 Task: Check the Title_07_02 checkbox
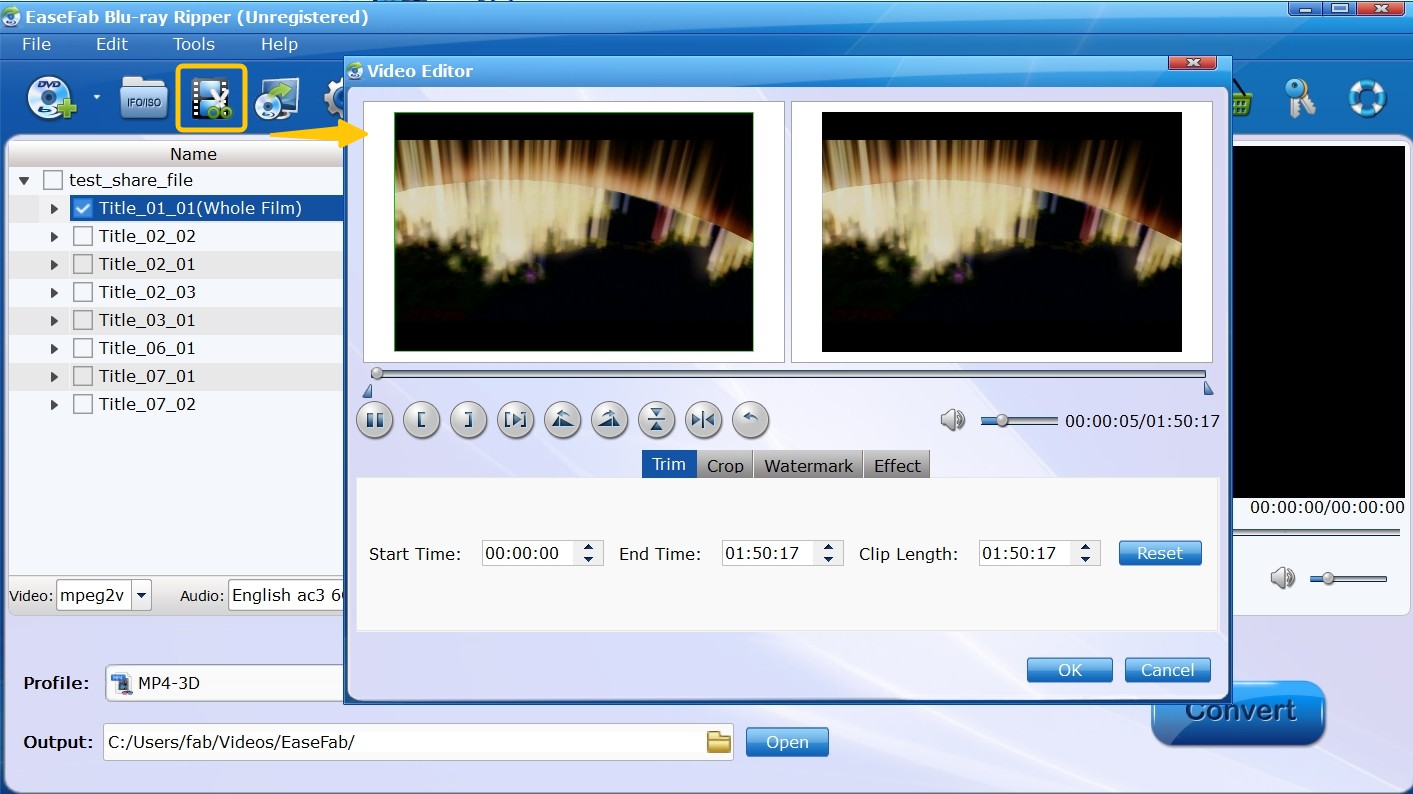tap(83, 404)
